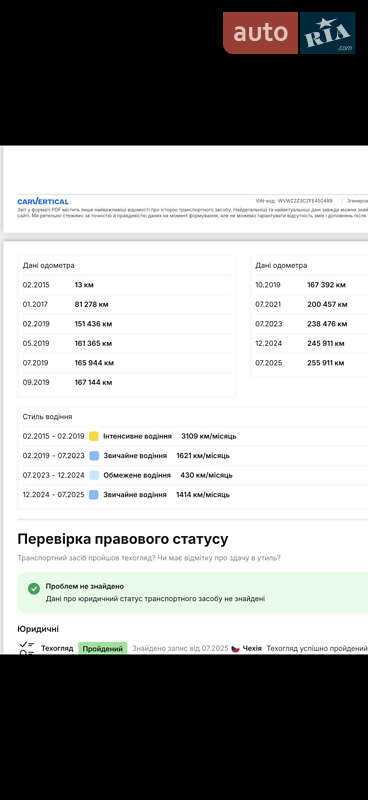Viewport: 368px width, 800px height.
Task: Click the date 01.2017 in odometer table
Action: 35,304
